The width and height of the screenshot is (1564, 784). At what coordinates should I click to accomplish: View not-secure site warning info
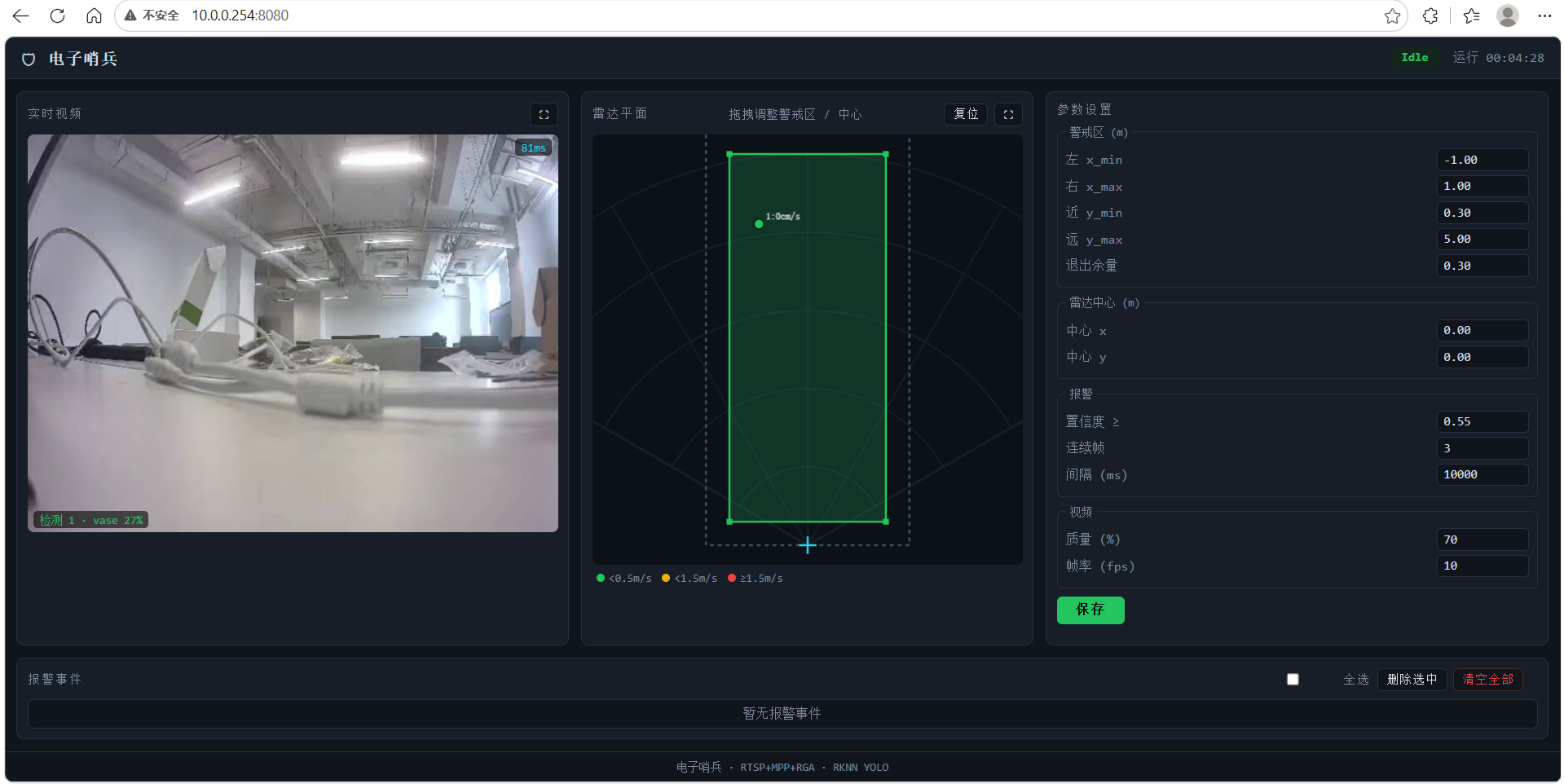click(152, 15)
